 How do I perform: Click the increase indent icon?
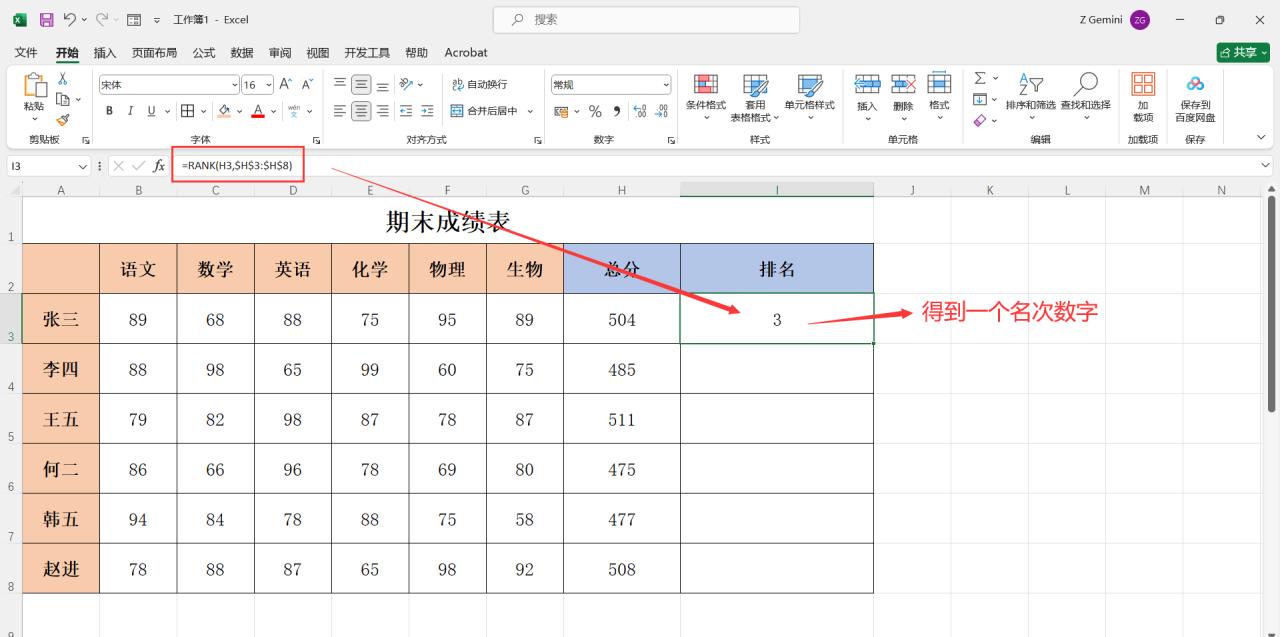(428, 111)
